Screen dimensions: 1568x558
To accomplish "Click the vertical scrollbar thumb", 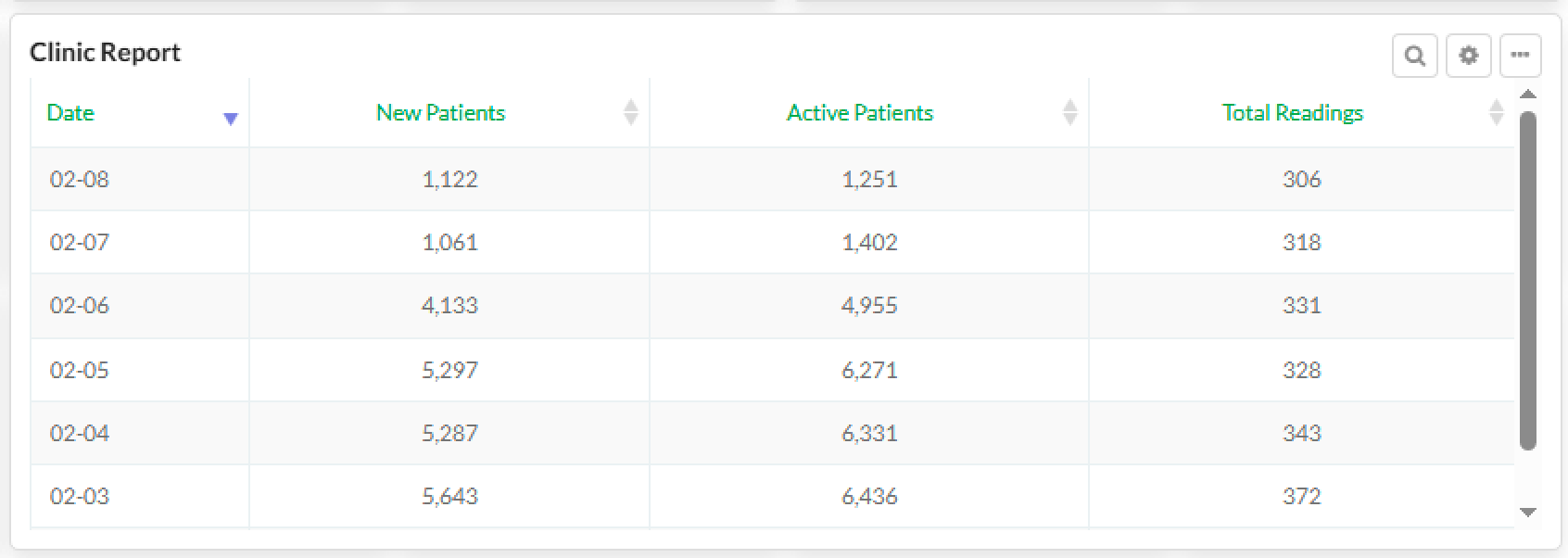I will [x=1528, y=278].
